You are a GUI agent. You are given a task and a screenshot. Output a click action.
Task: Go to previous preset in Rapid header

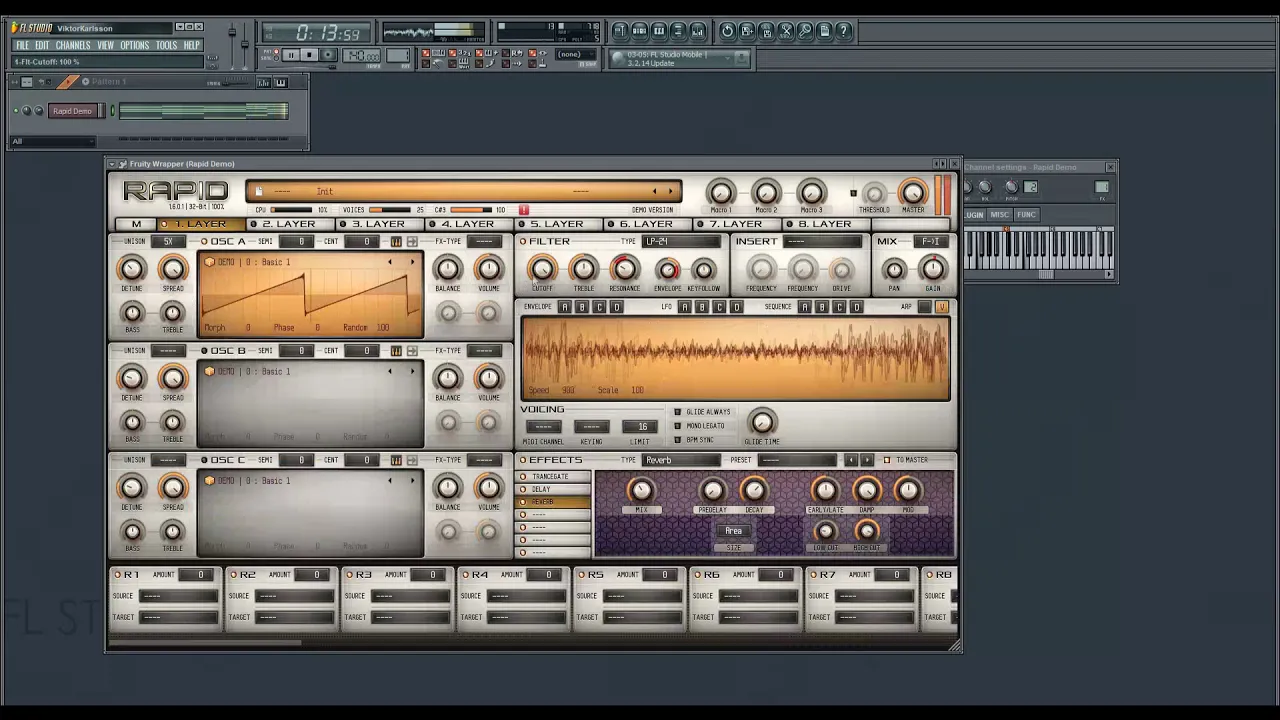click(654, 191)
